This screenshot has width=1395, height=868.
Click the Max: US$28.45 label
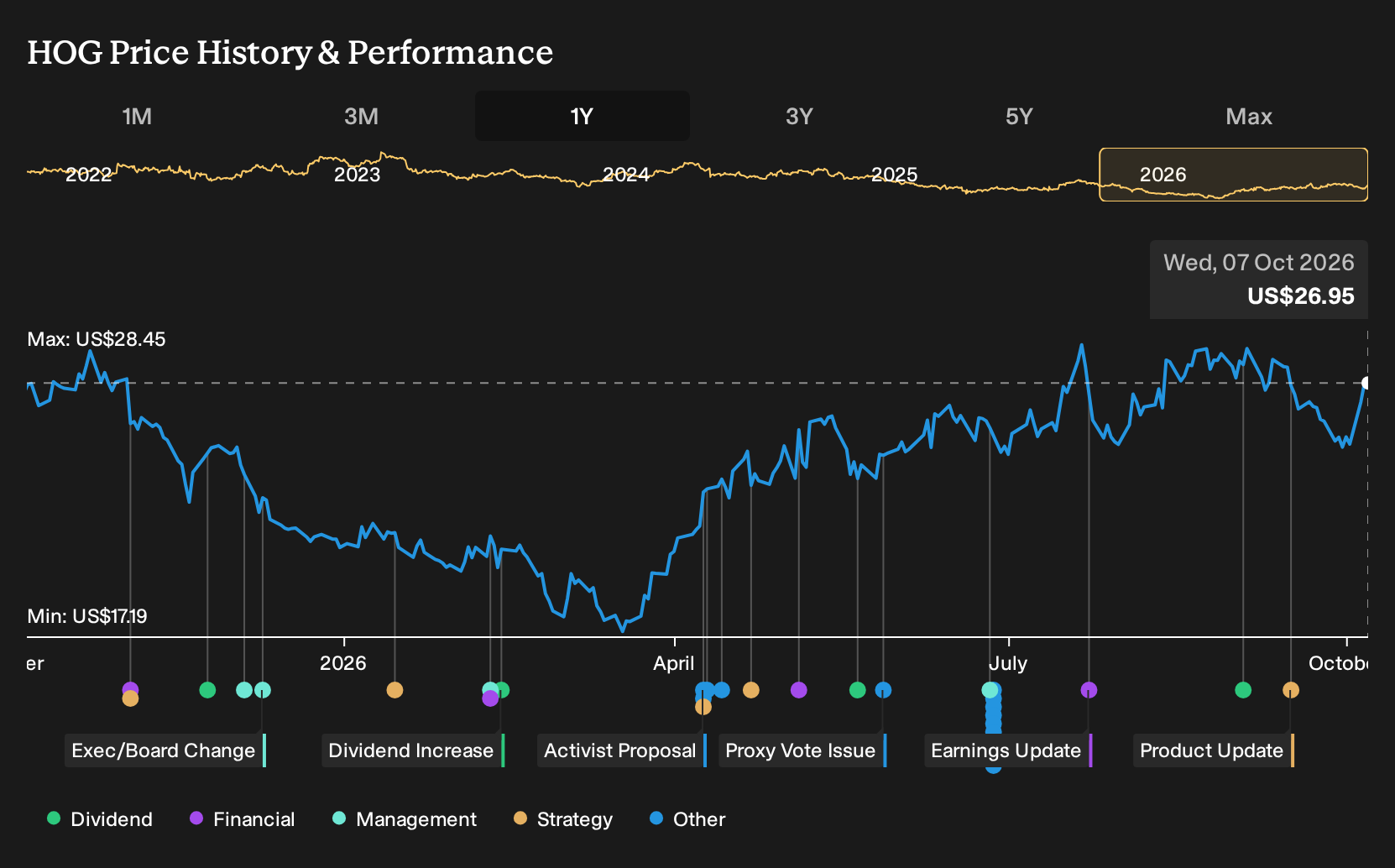97,339
